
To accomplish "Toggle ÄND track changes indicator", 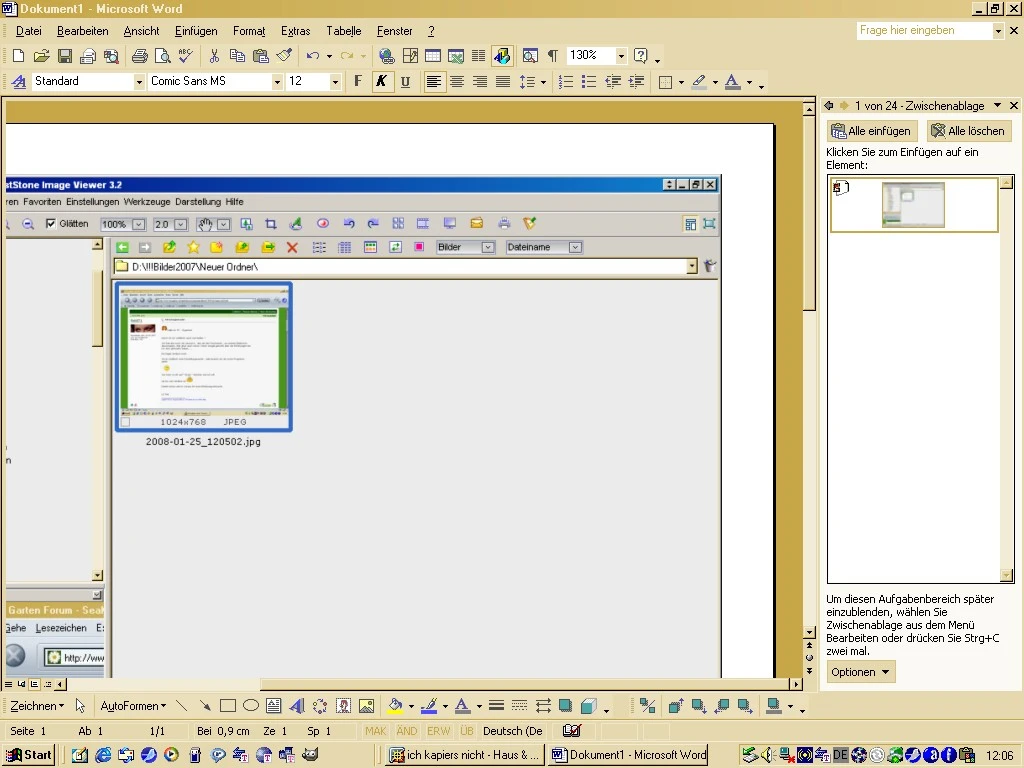I will (x=407, y=731).
